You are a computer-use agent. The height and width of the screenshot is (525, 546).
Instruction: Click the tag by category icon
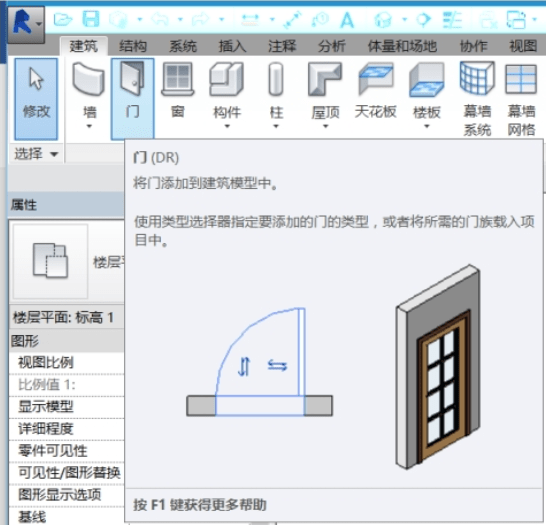point(320,19)
